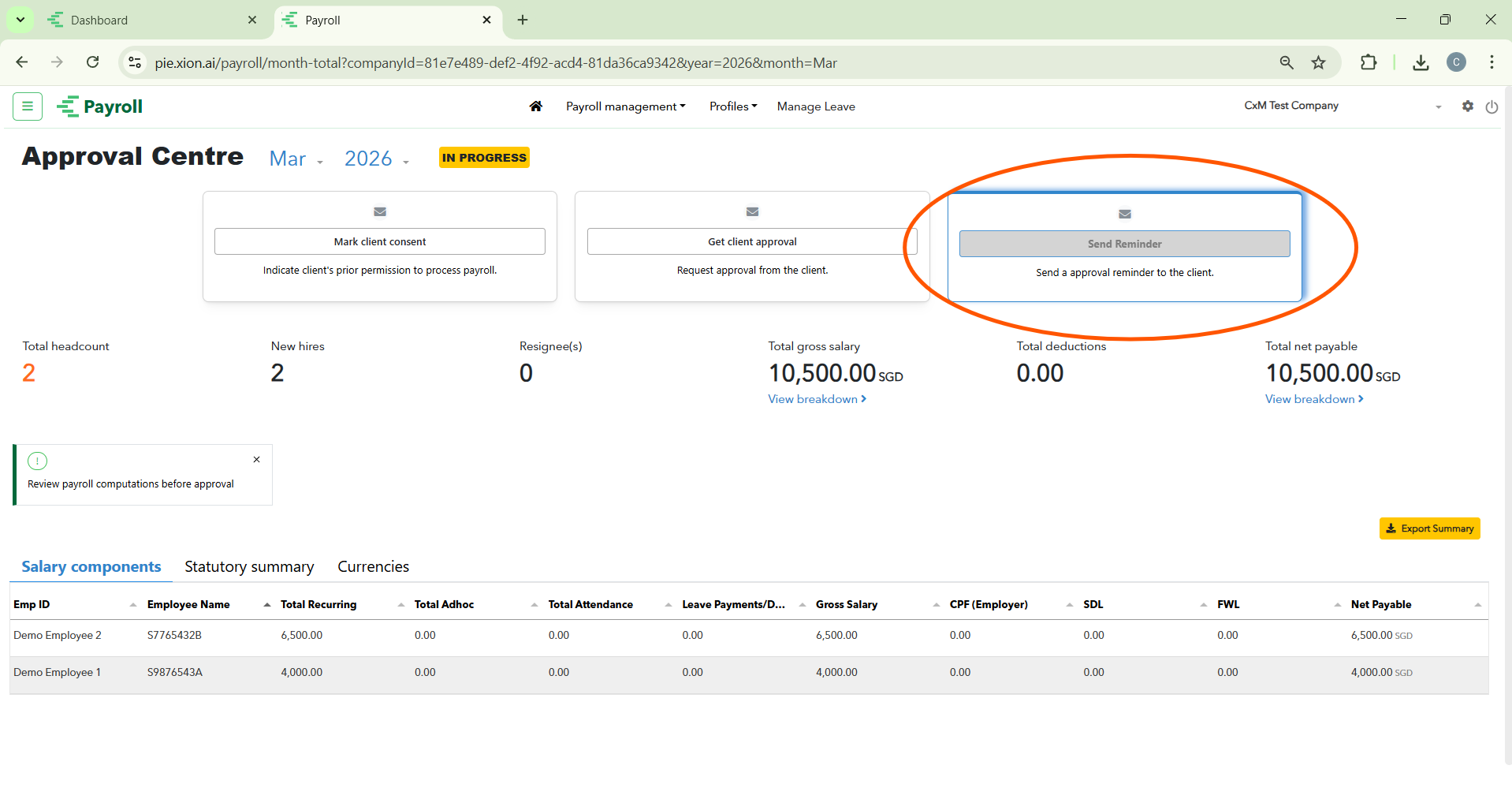
Task: Open browser extensions puzzle icon
Action: click(1369, 63)
